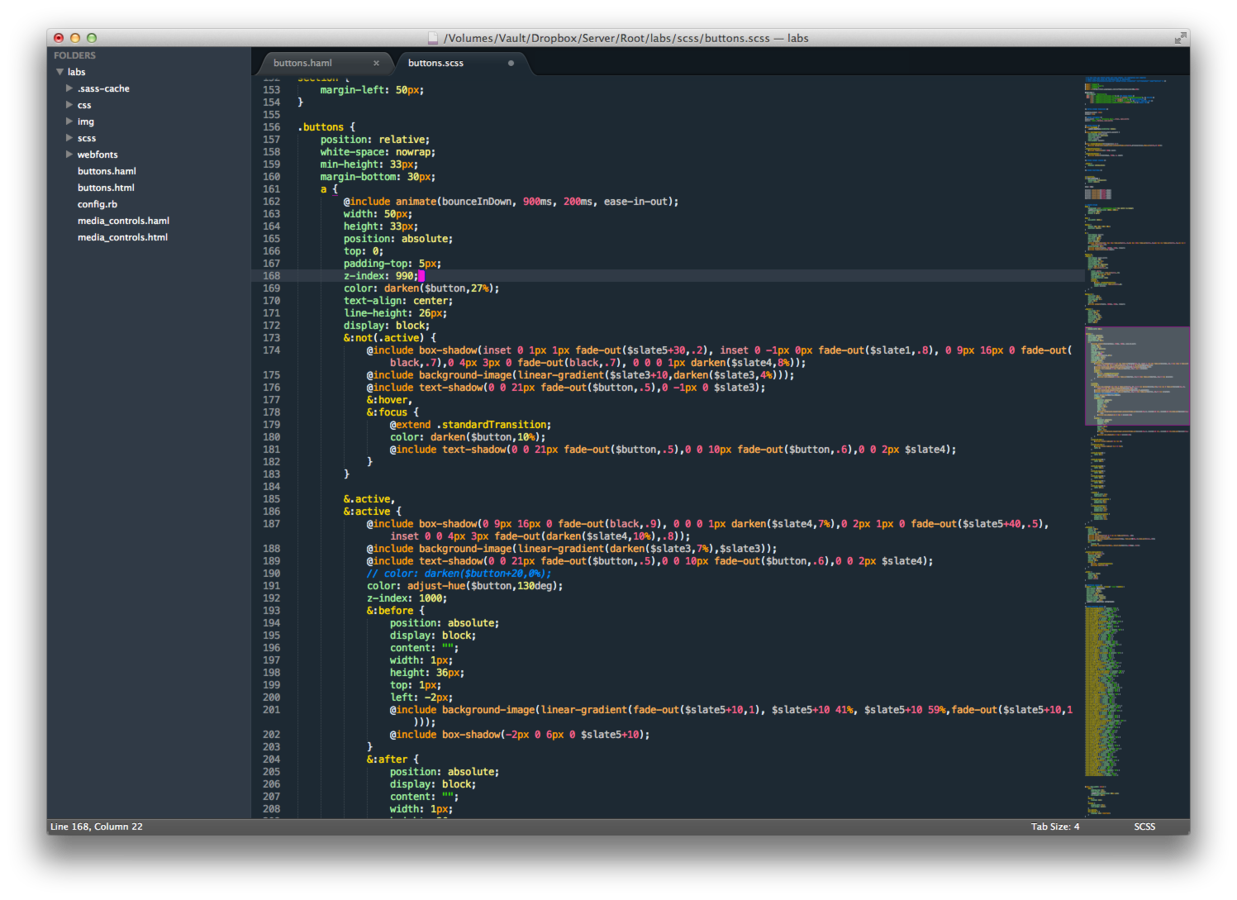This screenshot has width=1237, height=900.
Task: Click line number 168 in the gutter
Action: [271, 276]
